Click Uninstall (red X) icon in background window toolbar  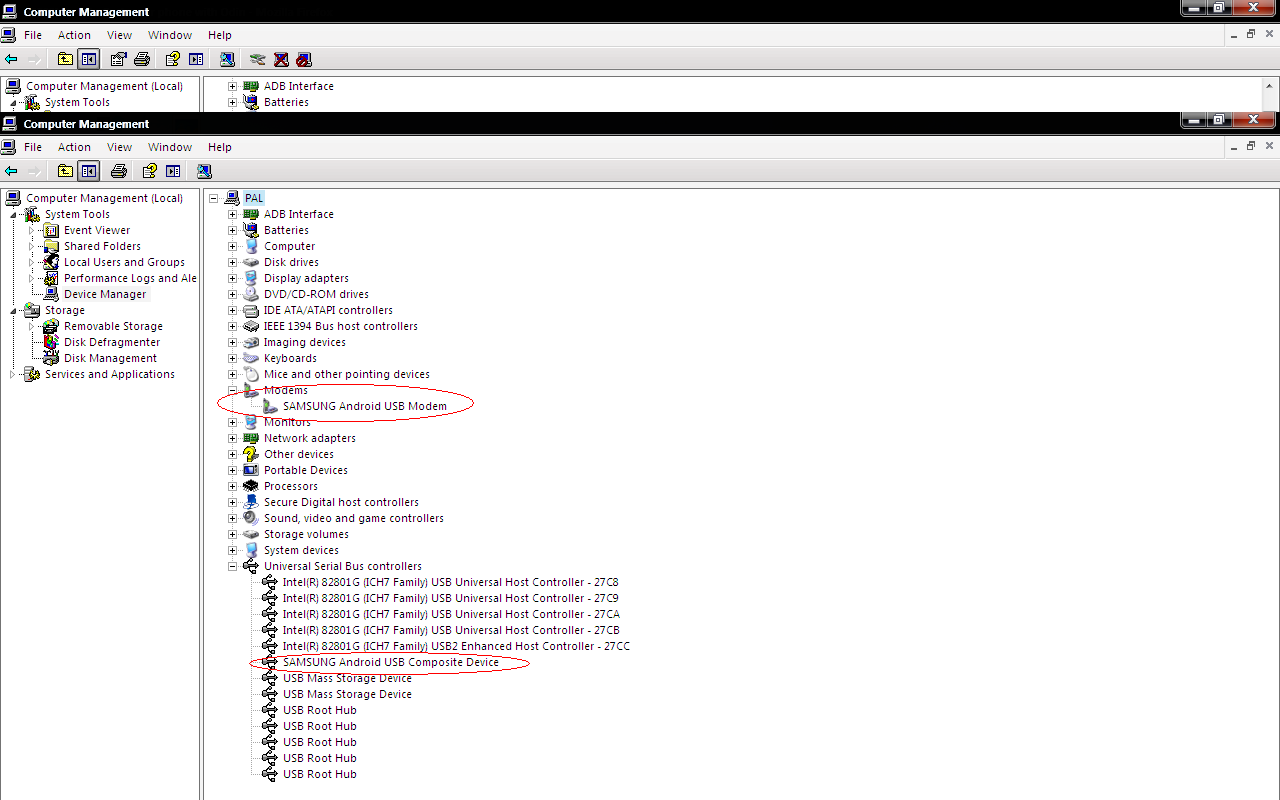(x=281, y=59)
